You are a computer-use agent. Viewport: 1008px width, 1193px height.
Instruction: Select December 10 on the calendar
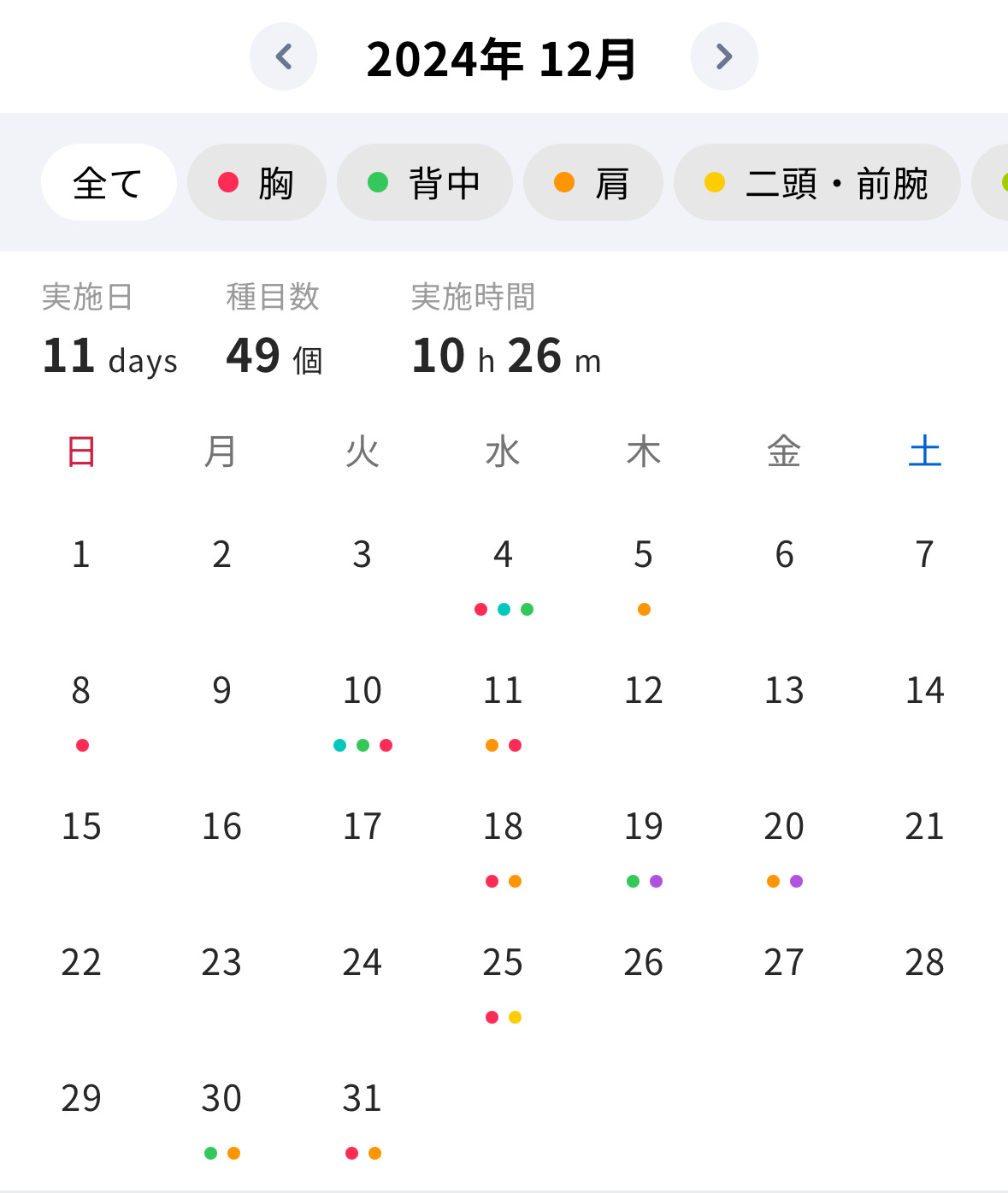pyautogui.click(x=363, y=709)
